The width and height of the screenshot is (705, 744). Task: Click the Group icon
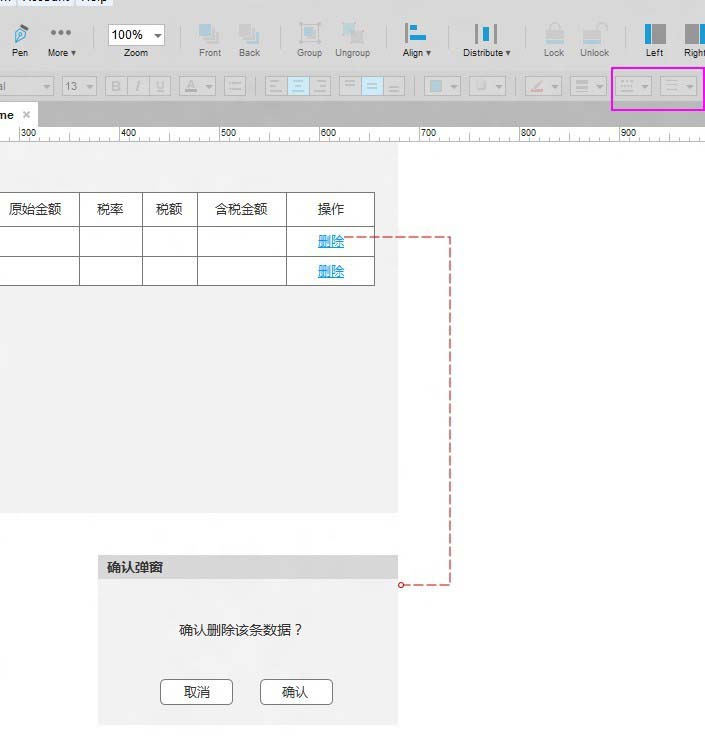(309, 38)
